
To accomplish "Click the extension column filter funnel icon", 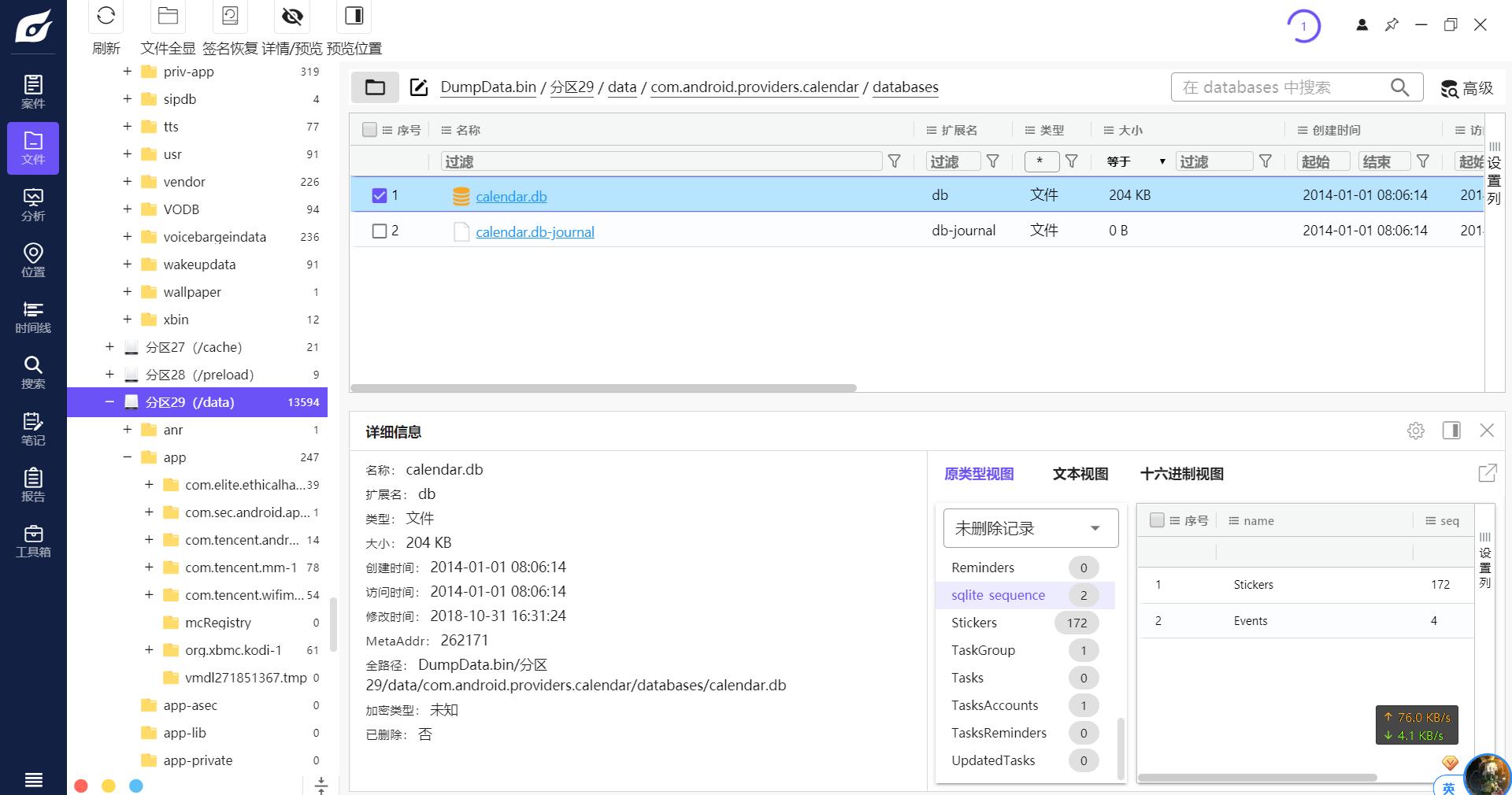I will pos(993,161).
